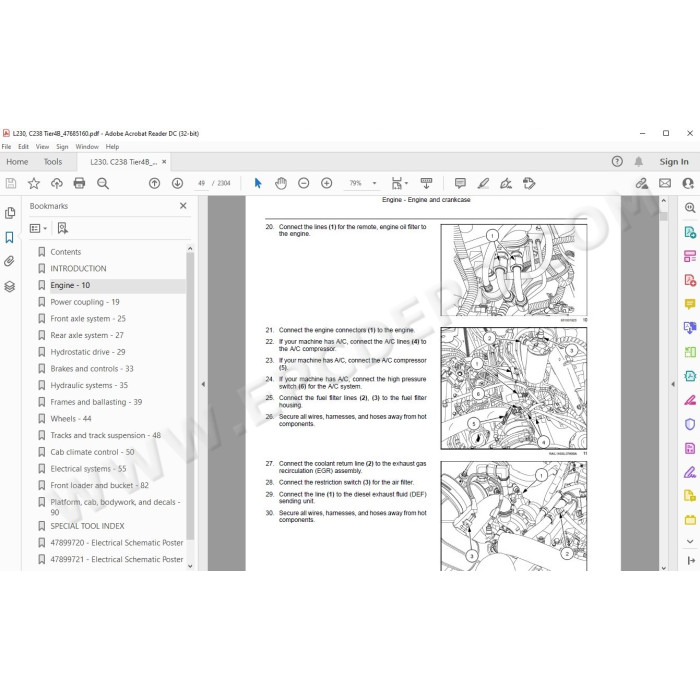700x700 pixels.
Task: Open the find text magnifier
Action: click(x=103, y=183)
